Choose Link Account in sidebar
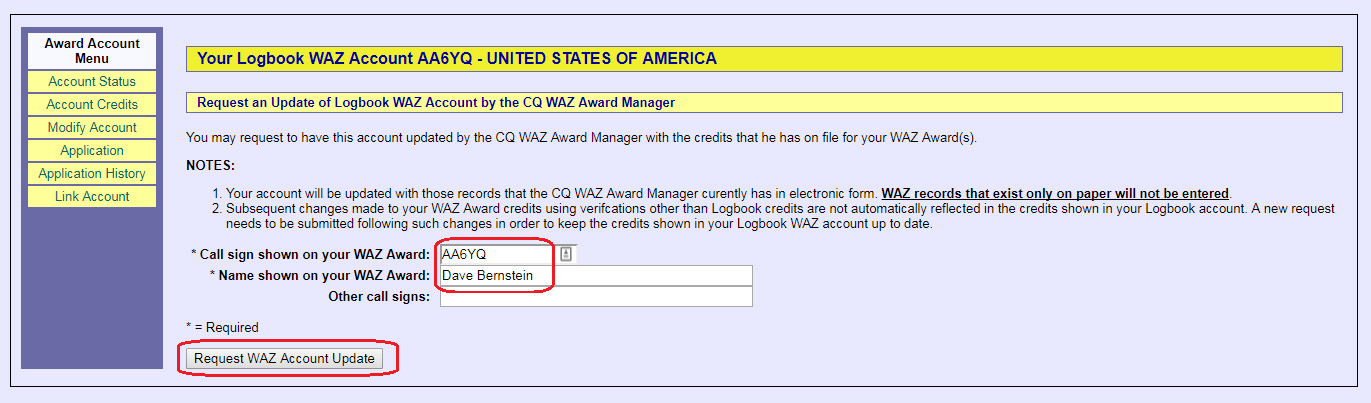This screenshot has height=403, width=1371. [x=92, y=197]
